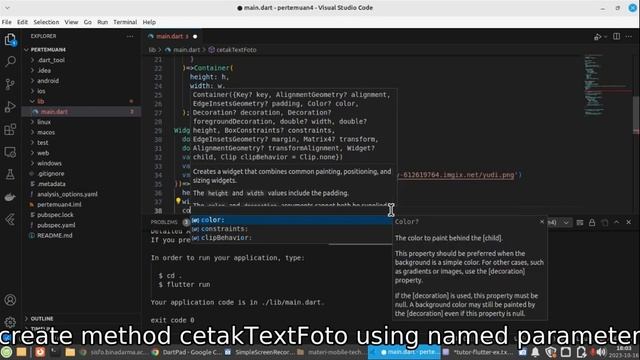Click the Run or Debug icon in editor toolbar
The width and height of the screenshot is (640, 360).
598,37
